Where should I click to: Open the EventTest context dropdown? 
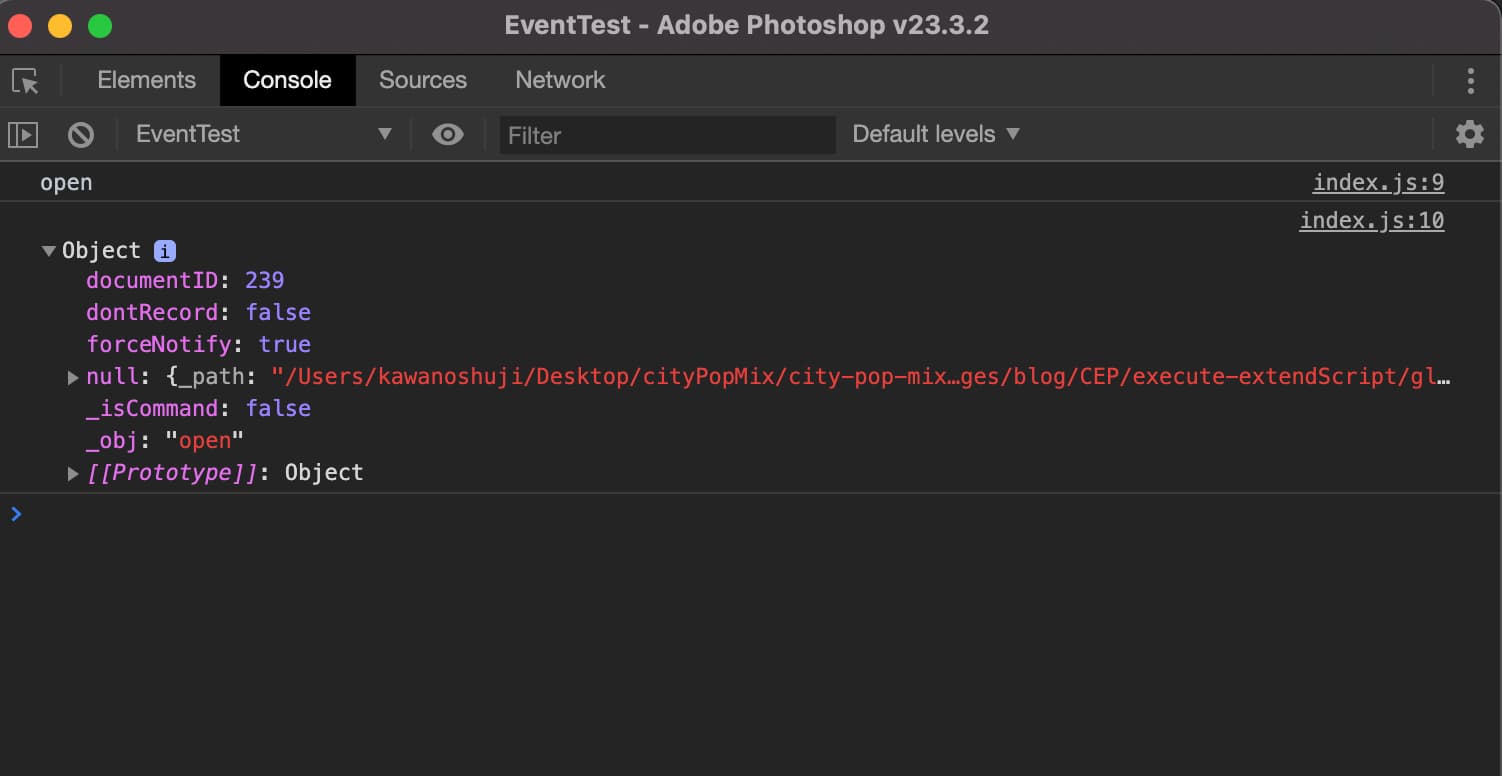263,134
